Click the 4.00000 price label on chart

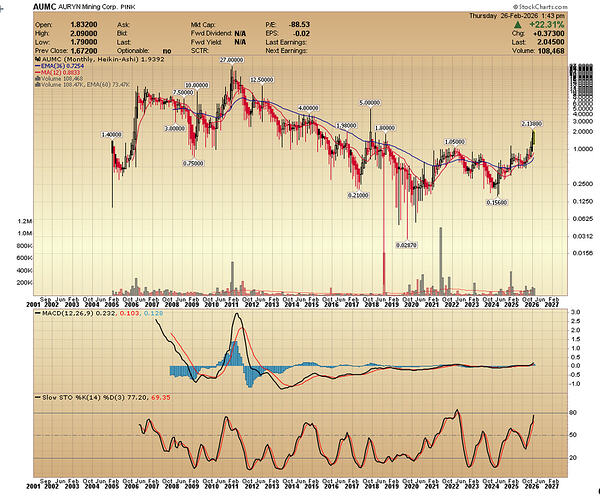(308, 108)
